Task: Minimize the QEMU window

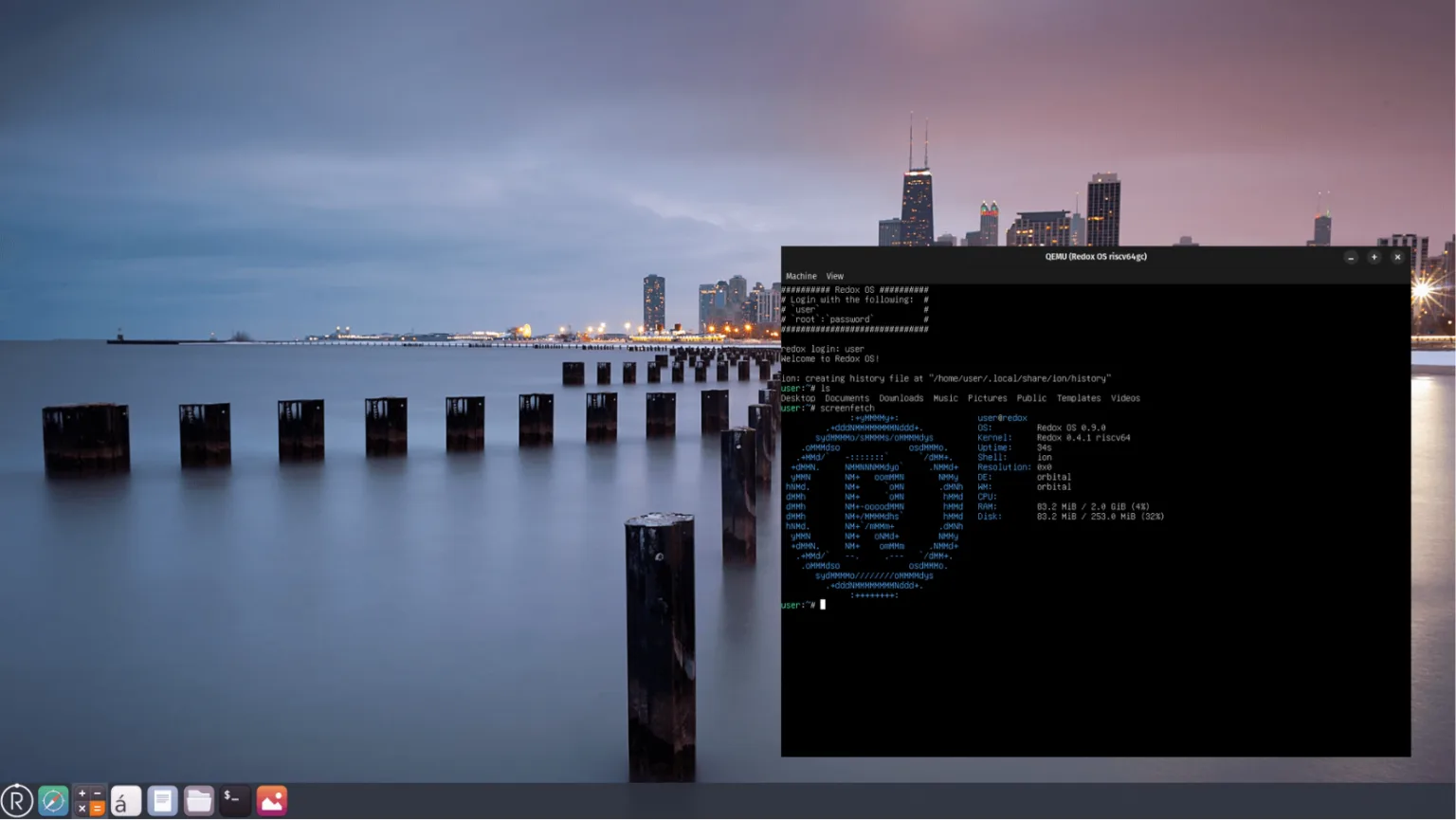Action: 1351,257
